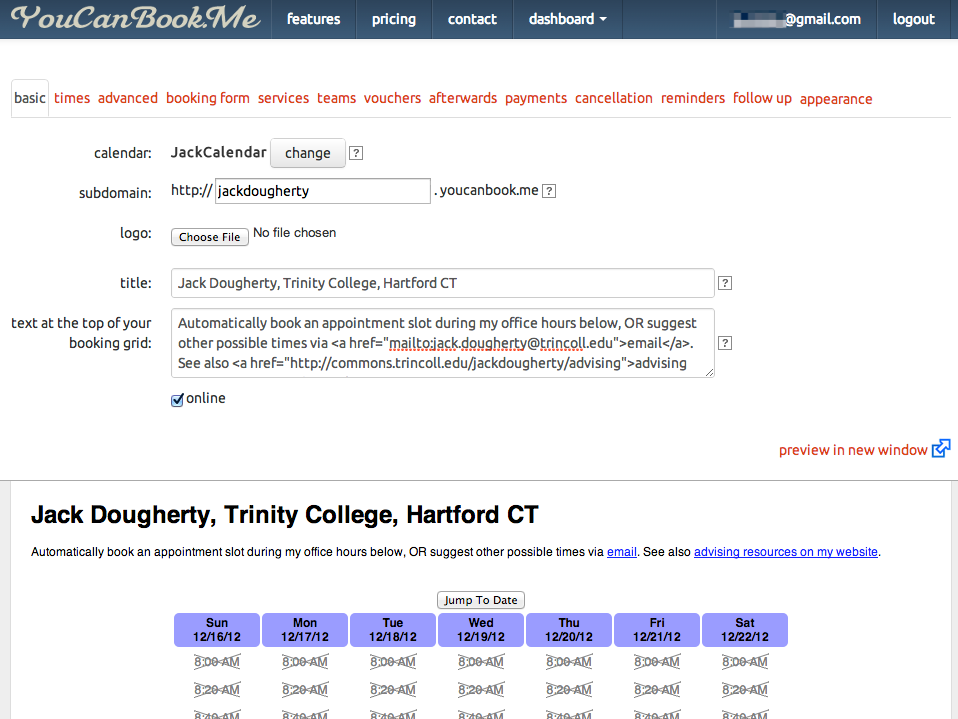Open the booking form tab
Viewport: 958px width, 719px height.
pyautogui.click(x=208, y=98)
